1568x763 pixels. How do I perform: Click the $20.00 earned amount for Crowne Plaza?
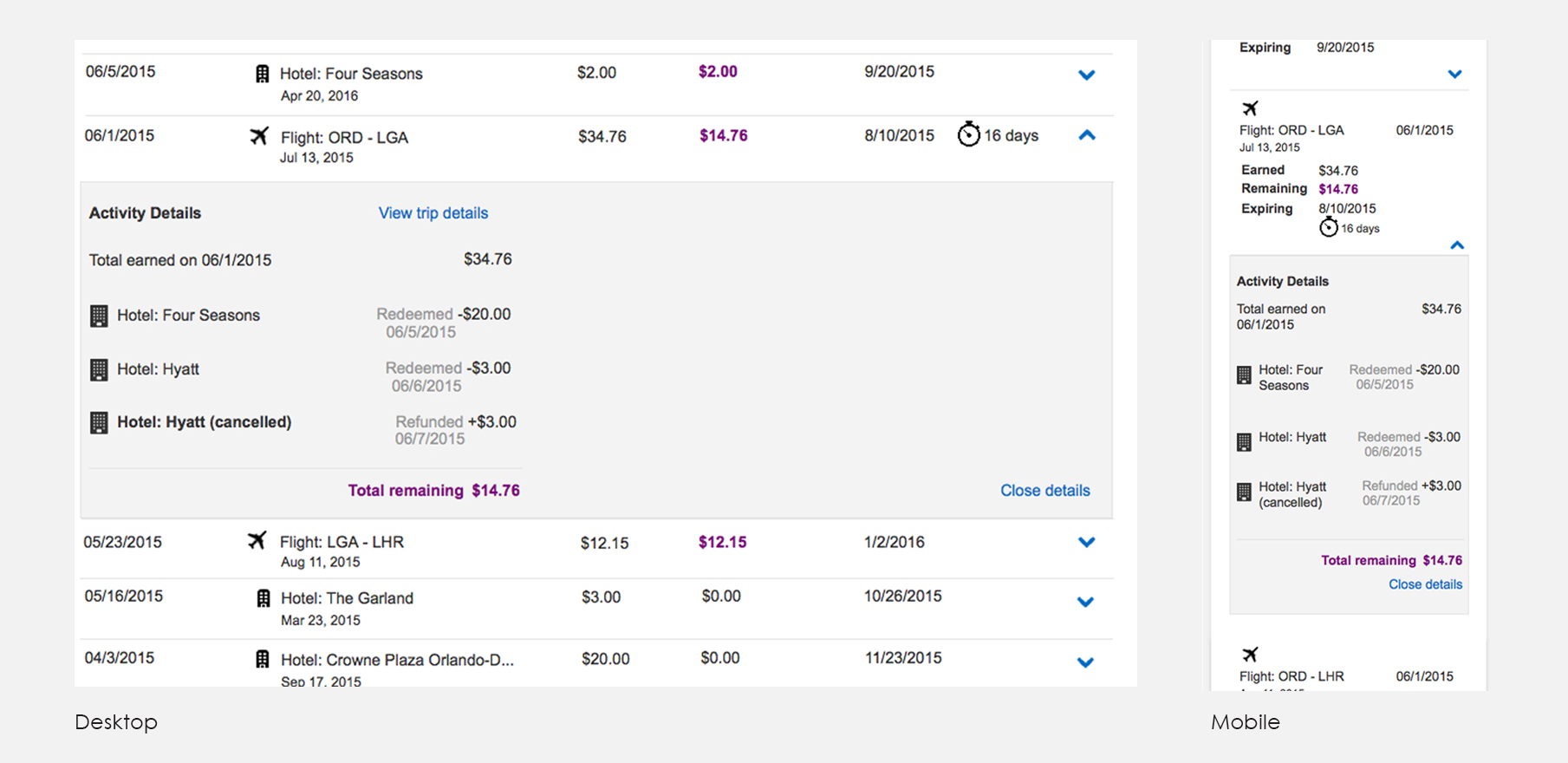click(x=605, y=659)
